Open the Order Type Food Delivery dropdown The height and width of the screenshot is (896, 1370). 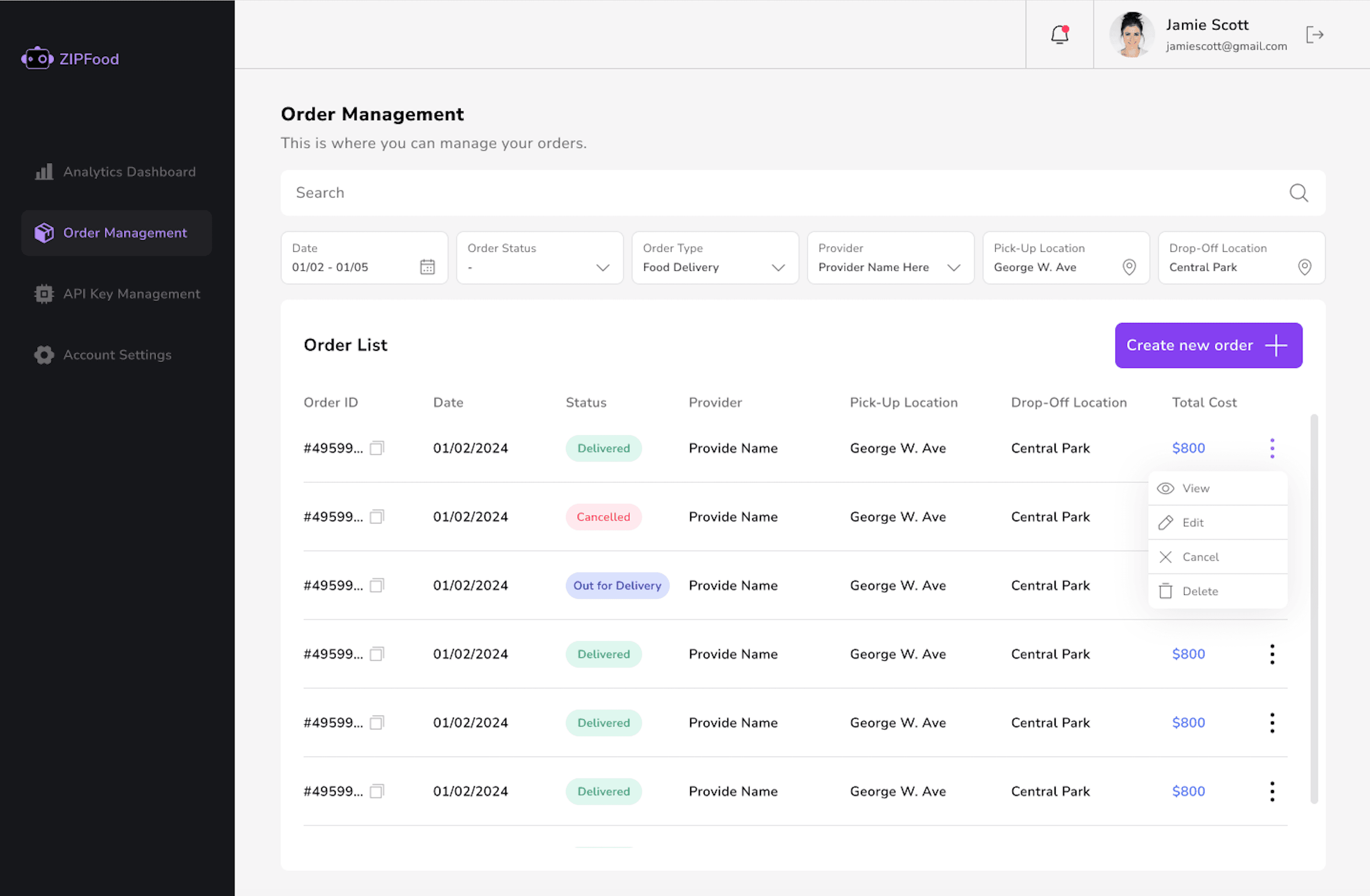coord(778,267)
